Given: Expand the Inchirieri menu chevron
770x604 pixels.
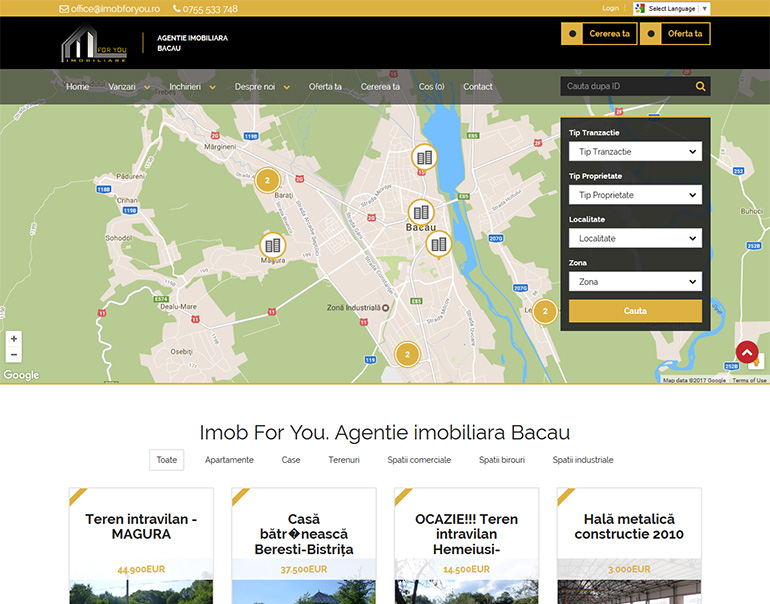Looking at the screenshot, I should 213,87.
